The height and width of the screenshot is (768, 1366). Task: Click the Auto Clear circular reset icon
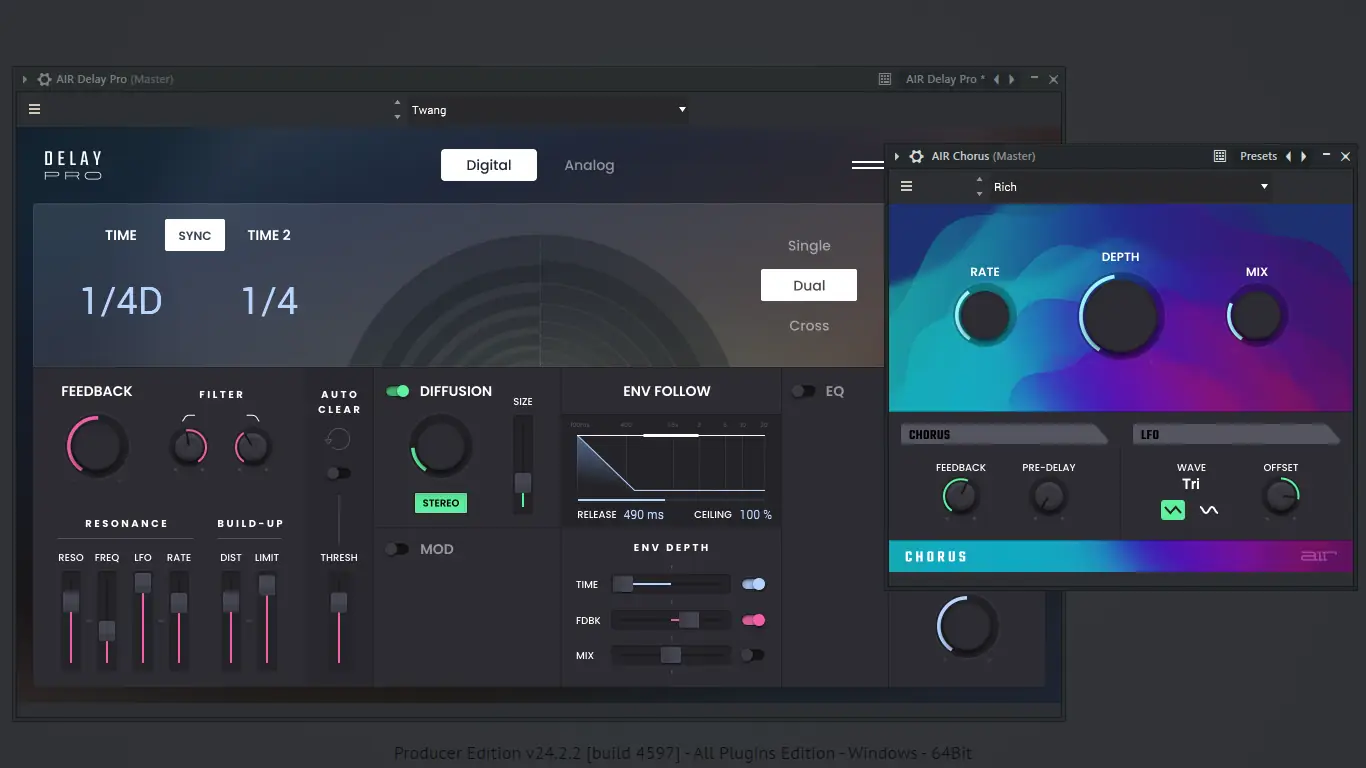338,439
